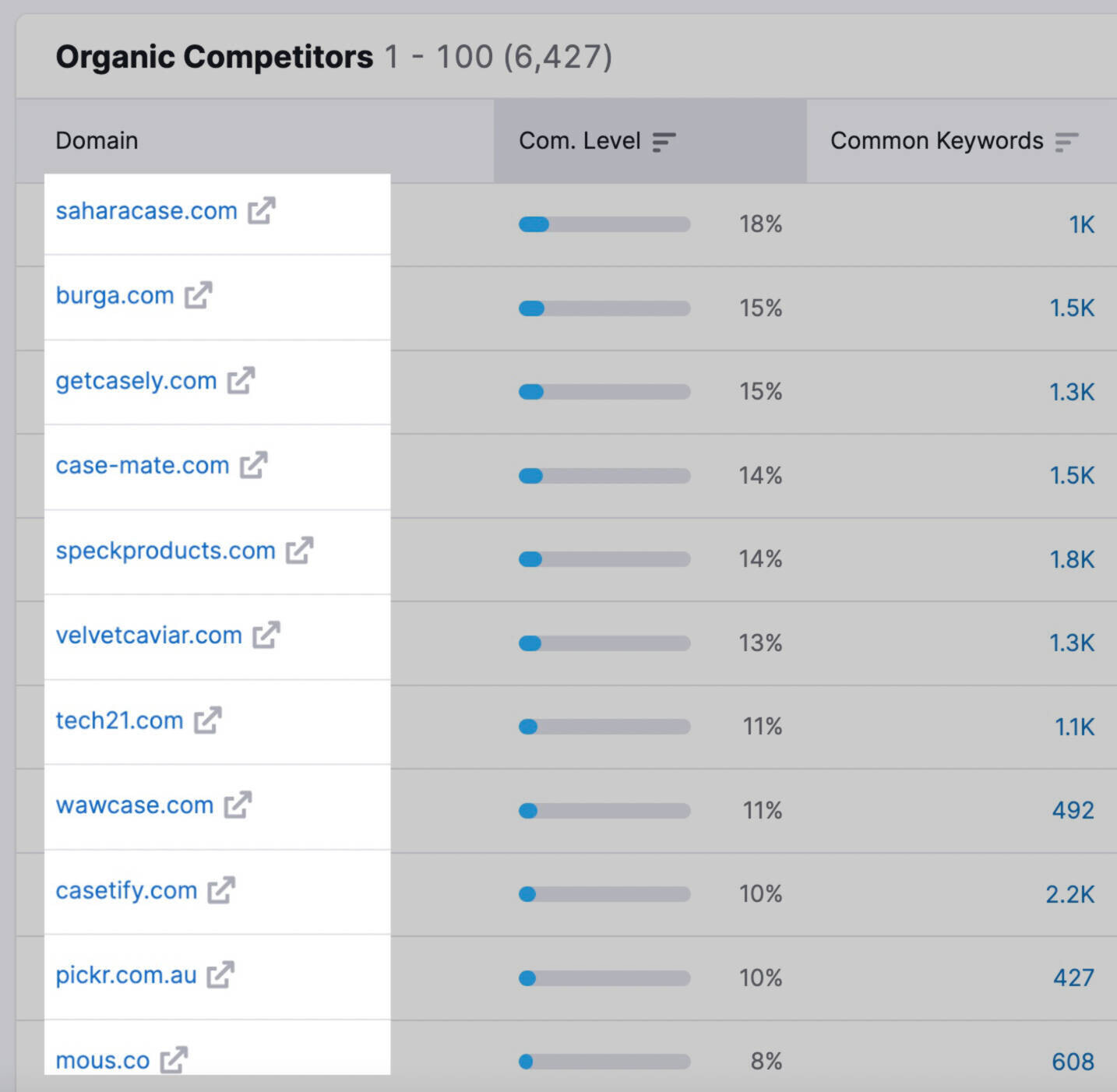
Task: Open the 1.8K common keywords value
Action: pyautogui.click(x=1072, y=559)
